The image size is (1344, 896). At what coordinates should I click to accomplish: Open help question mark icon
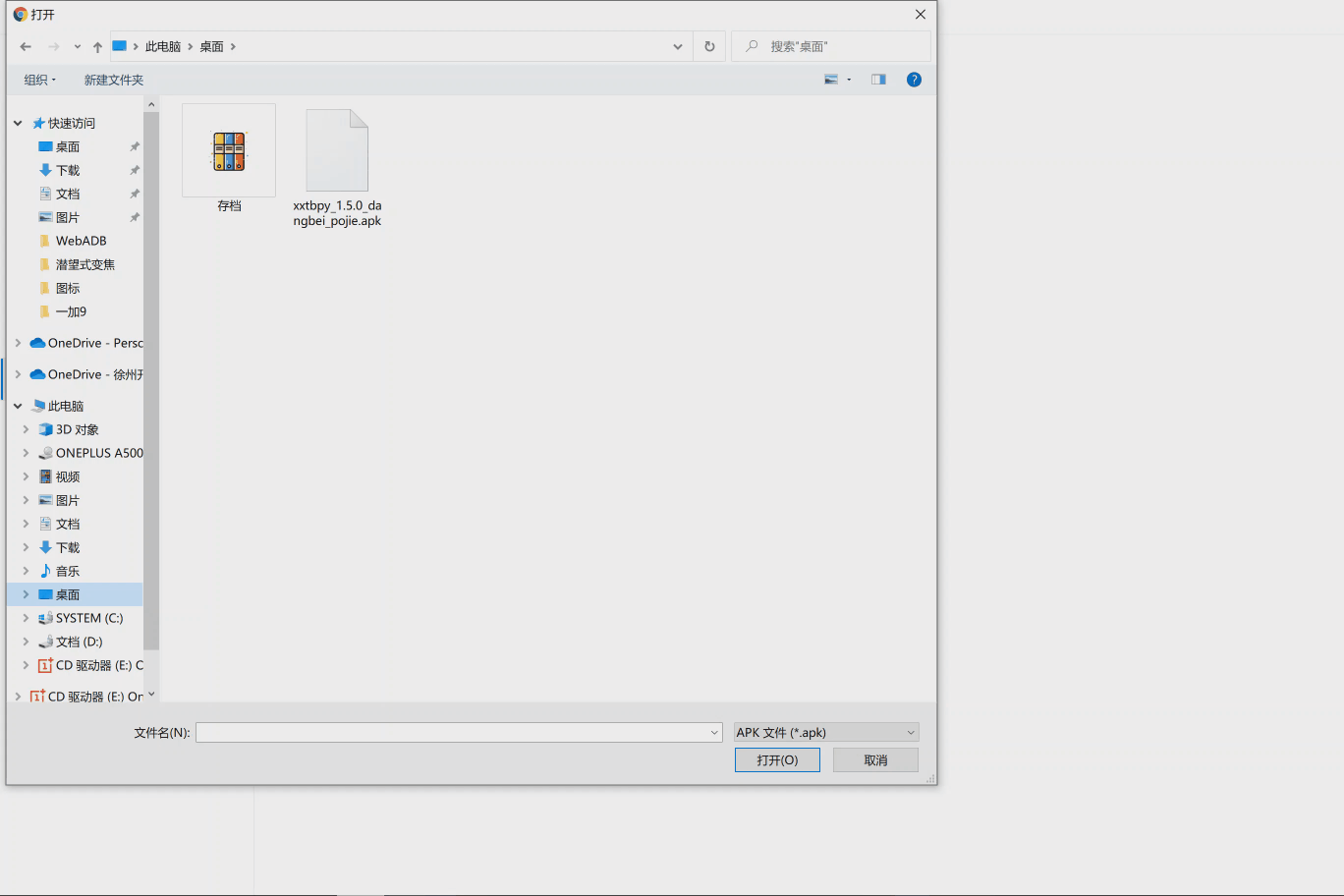tap(914, 80)
